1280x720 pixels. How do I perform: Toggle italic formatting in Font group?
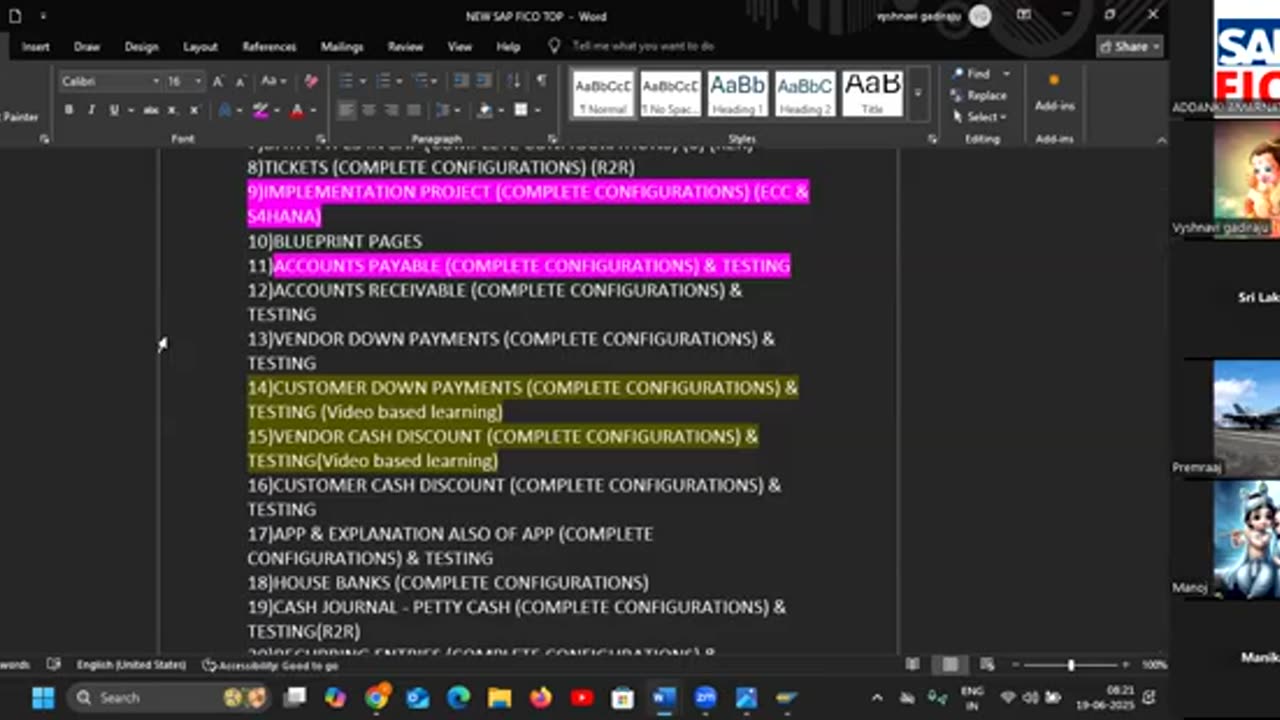[x=91, y=110]
